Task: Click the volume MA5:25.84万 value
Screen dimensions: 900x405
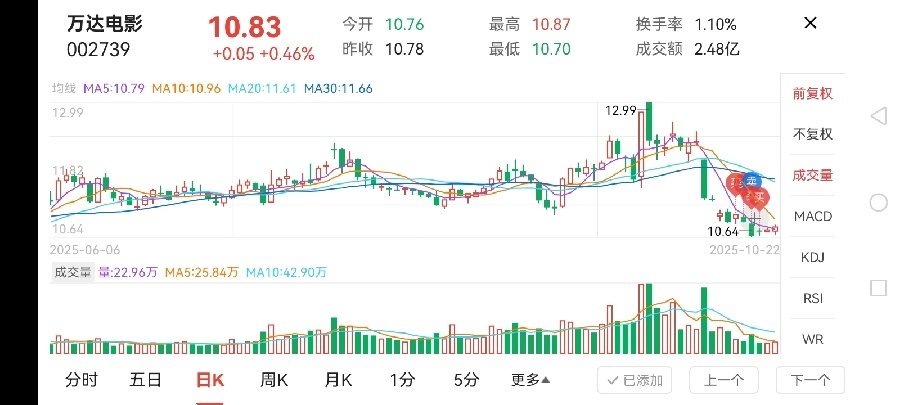Action: click(x=201, y=272)
